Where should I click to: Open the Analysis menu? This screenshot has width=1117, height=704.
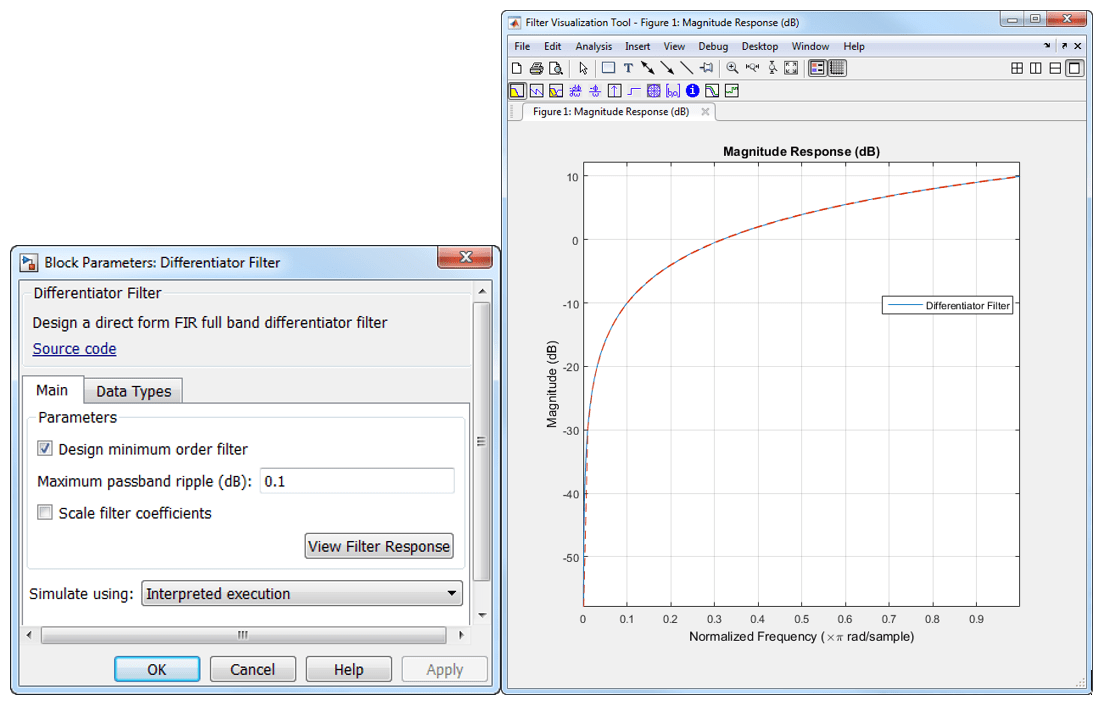(593, 46)
